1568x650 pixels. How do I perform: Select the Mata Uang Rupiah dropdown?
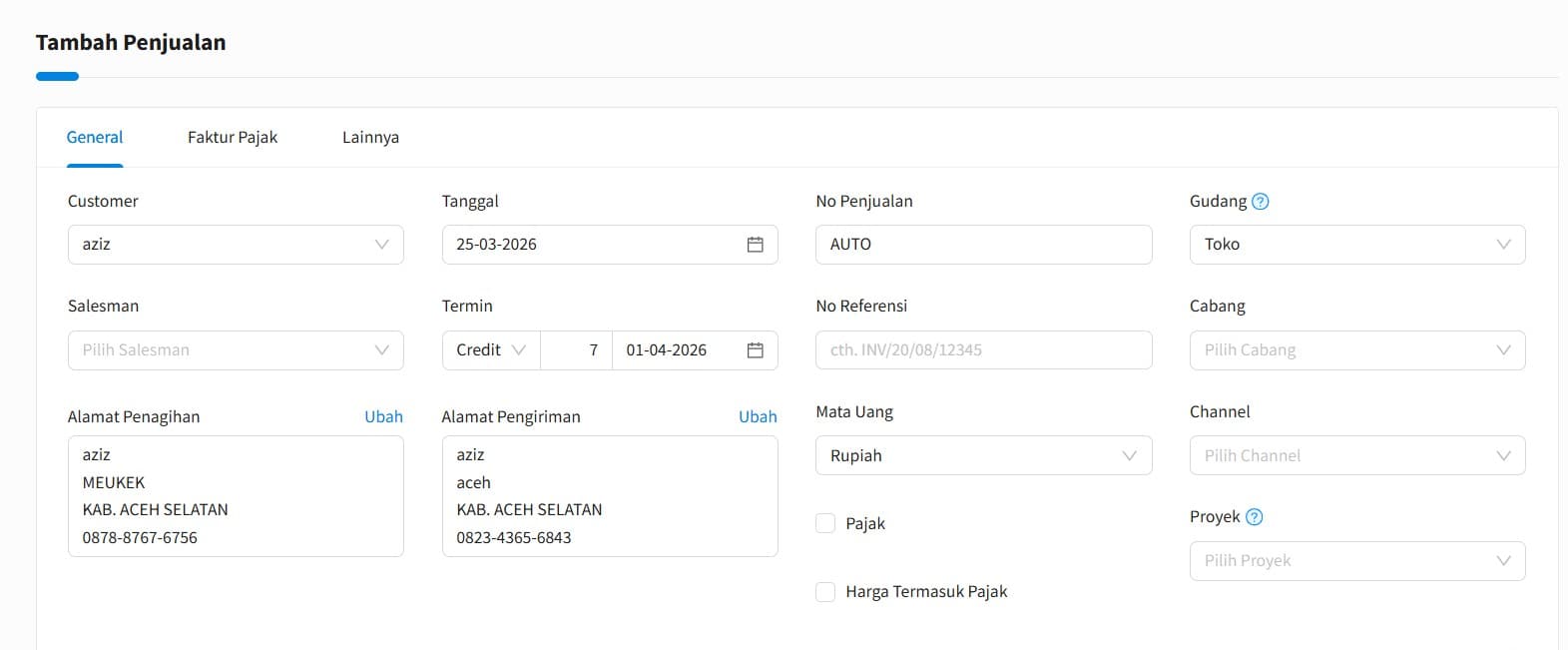point(983,456)
